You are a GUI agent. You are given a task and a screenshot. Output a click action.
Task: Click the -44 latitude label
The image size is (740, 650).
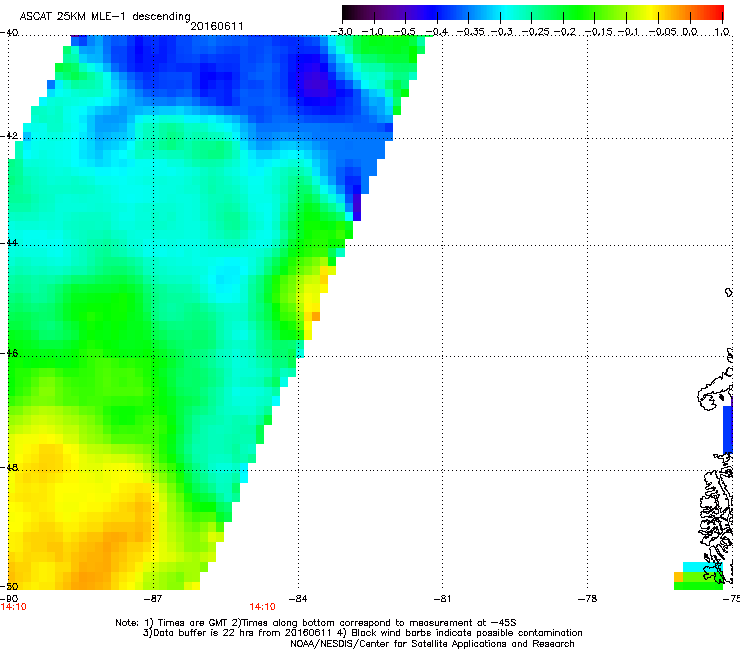[9, 243]
